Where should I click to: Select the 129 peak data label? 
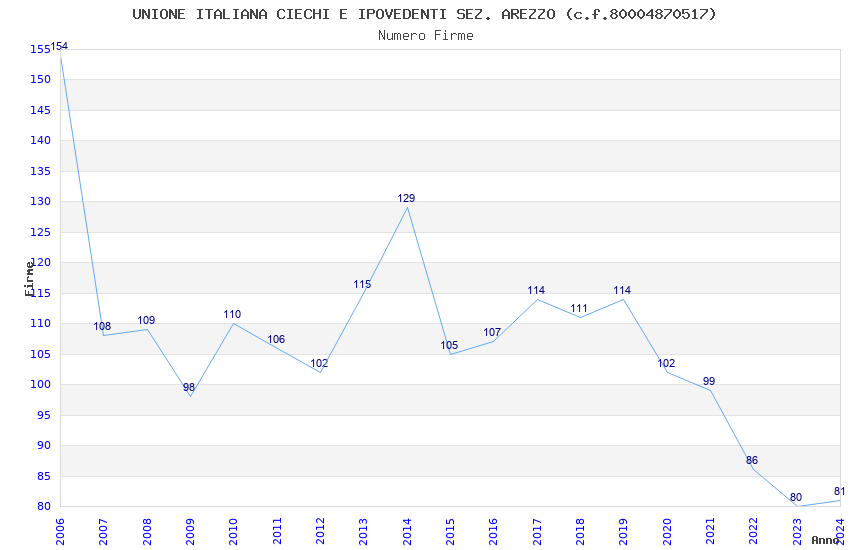coord(406,198)
